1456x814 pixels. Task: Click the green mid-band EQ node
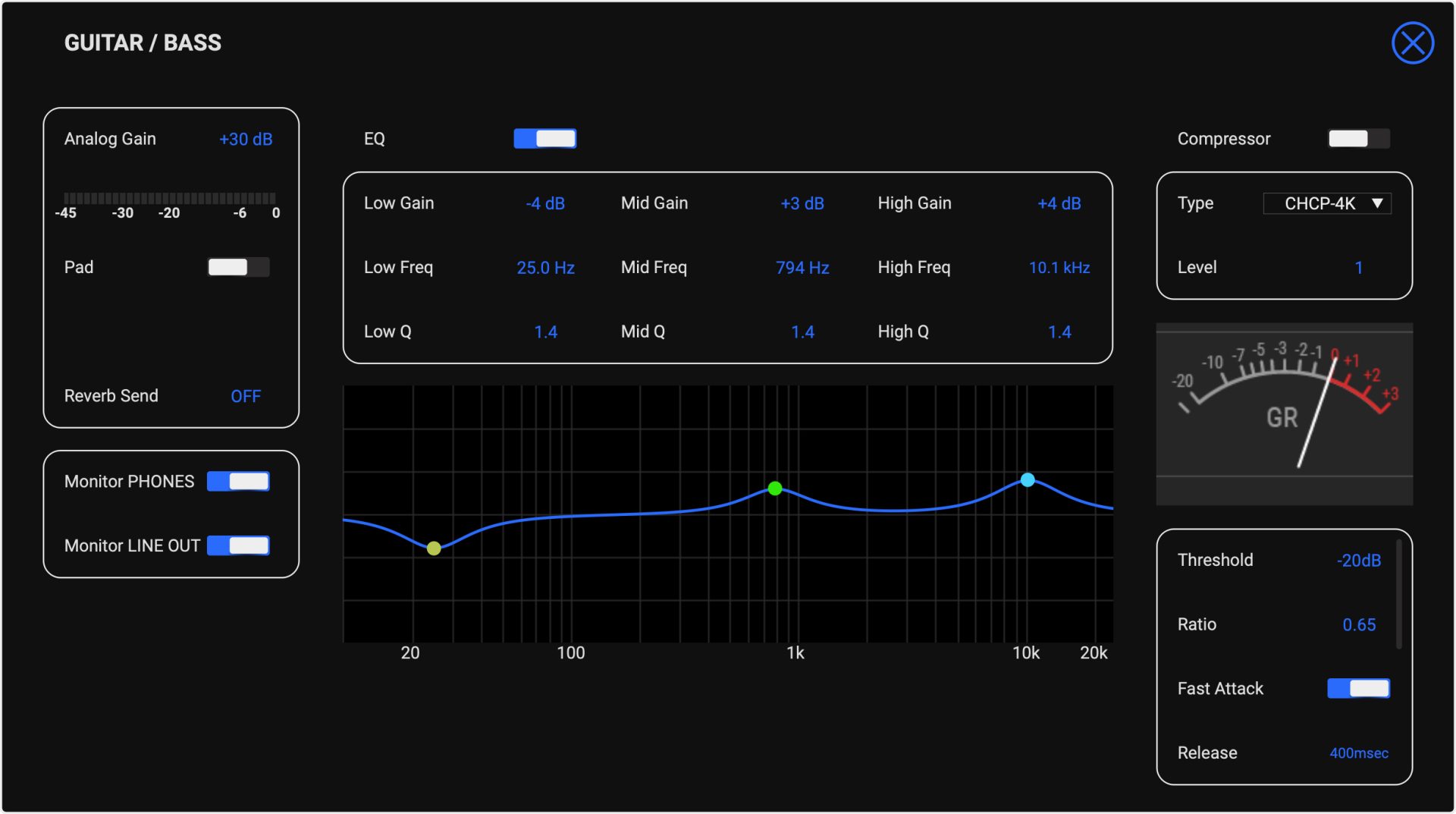click(x=774, y=489)
